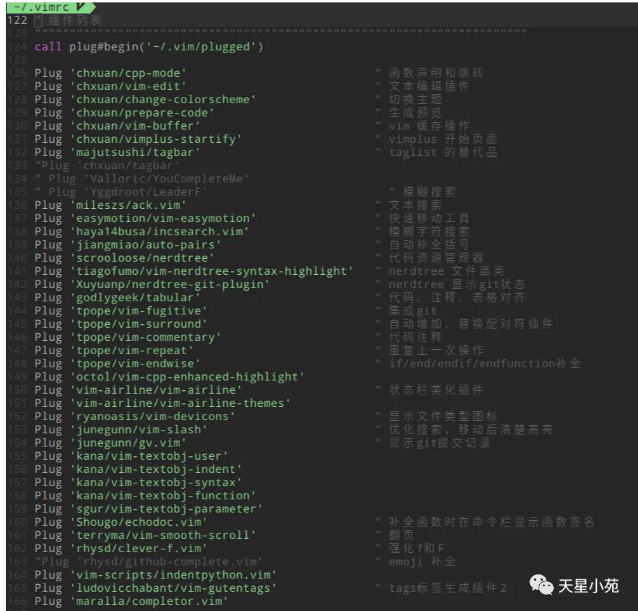Click 'tpope/vim-commentary' plugin line
This screenshot has height=611, width=638.
128,337
